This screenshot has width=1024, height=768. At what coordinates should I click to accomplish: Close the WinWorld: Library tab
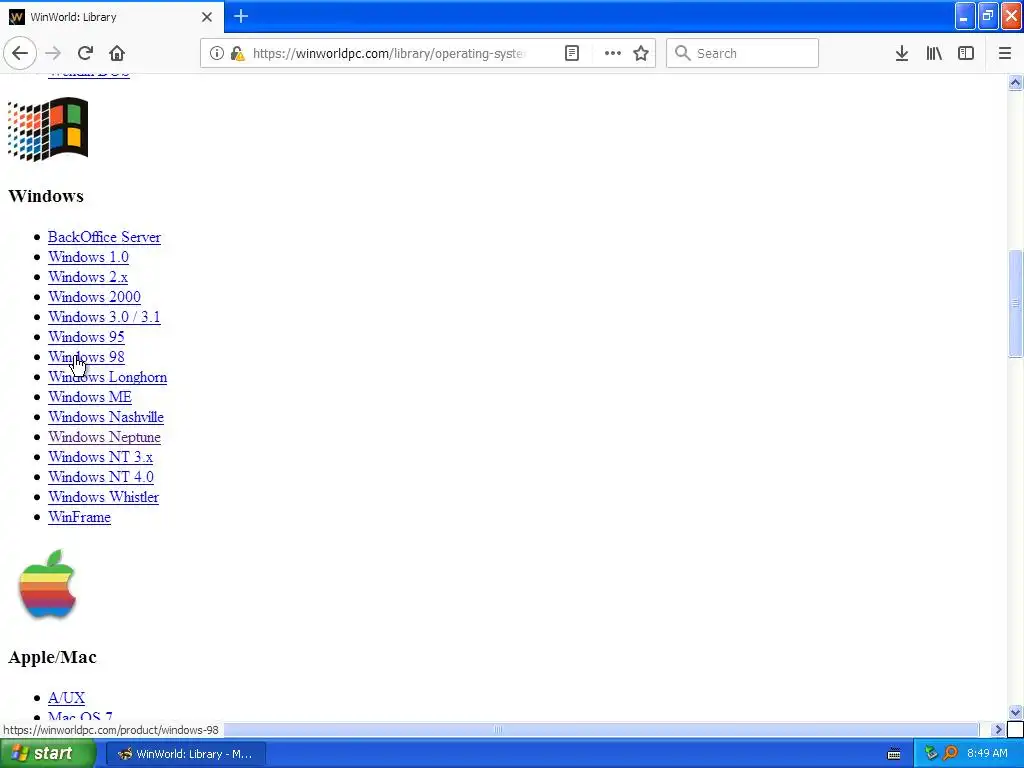pos(207,17)
